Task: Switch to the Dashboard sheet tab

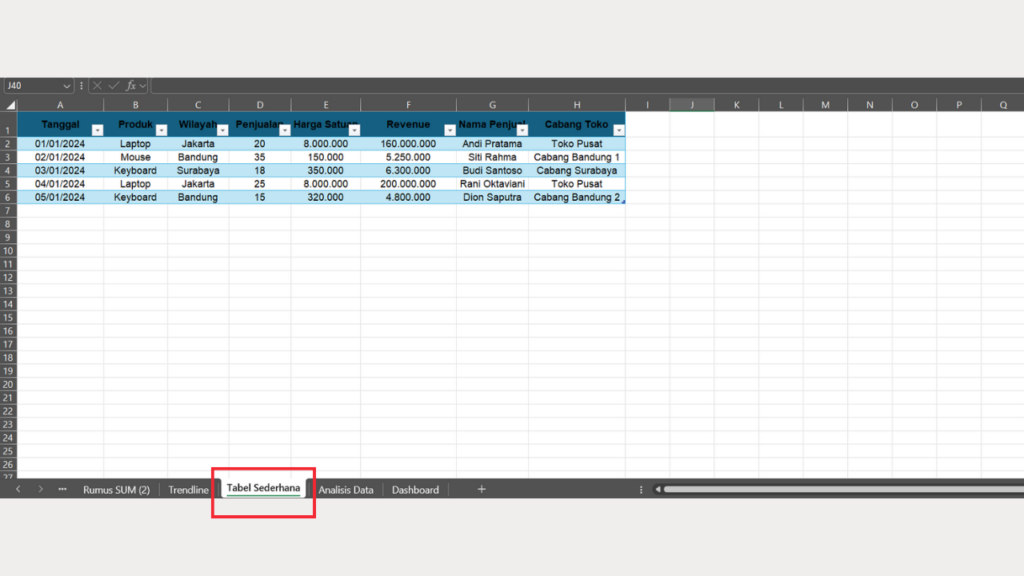Action: point(415,490)
